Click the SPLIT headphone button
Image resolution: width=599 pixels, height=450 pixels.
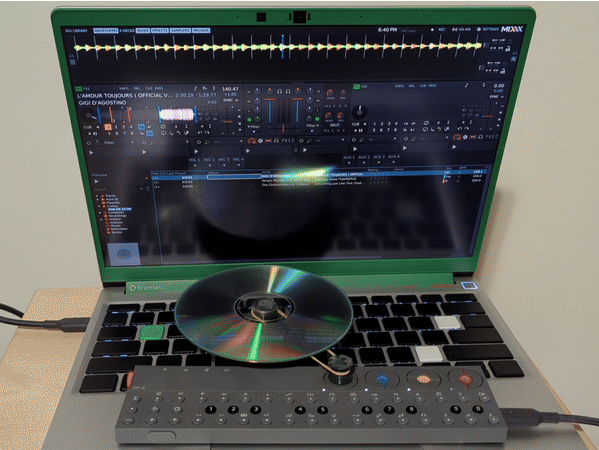click(x=335, y=125)
